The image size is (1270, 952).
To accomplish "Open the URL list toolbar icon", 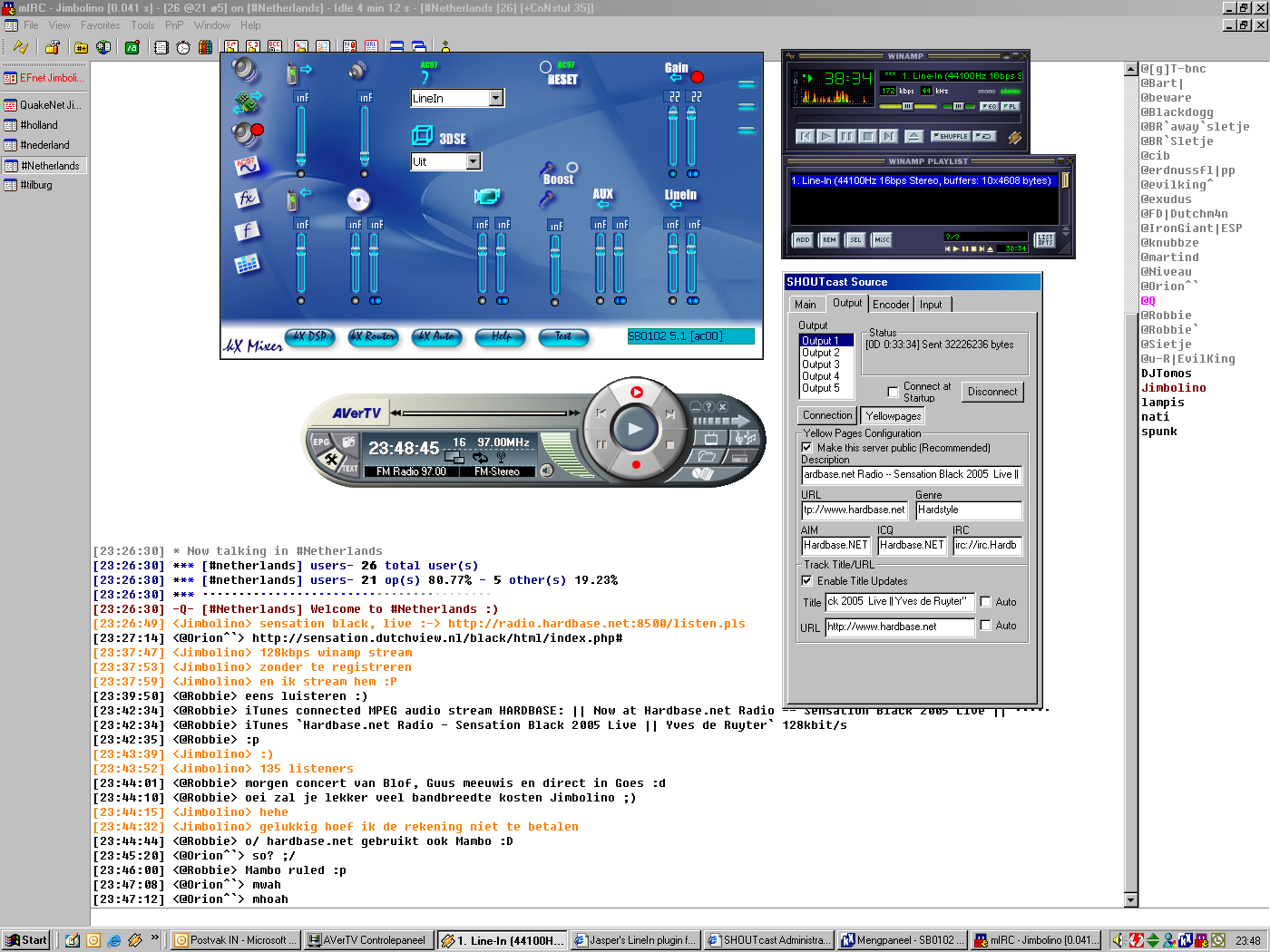I will click(x=371, y=47).
